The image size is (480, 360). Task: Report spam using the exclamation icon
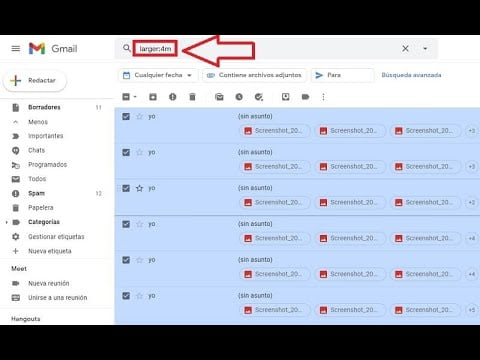(x=173, y=97)
